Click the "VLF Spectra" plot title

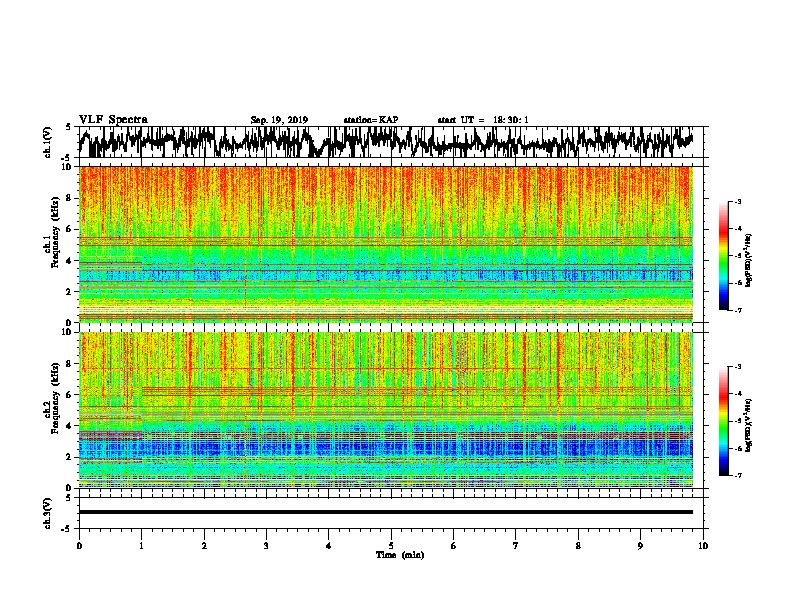click(113, 119)
